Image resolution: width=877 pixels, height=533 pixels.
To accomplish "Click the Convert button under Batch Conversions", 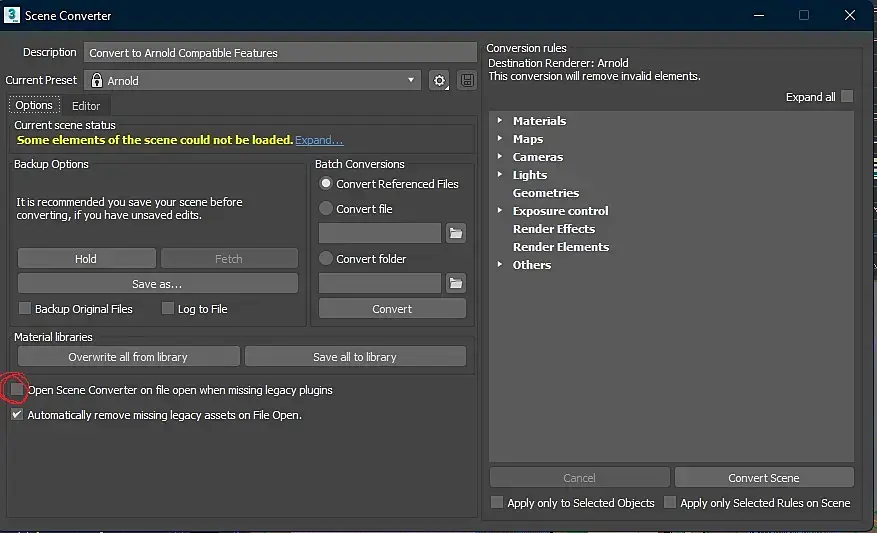I will 392,309.
